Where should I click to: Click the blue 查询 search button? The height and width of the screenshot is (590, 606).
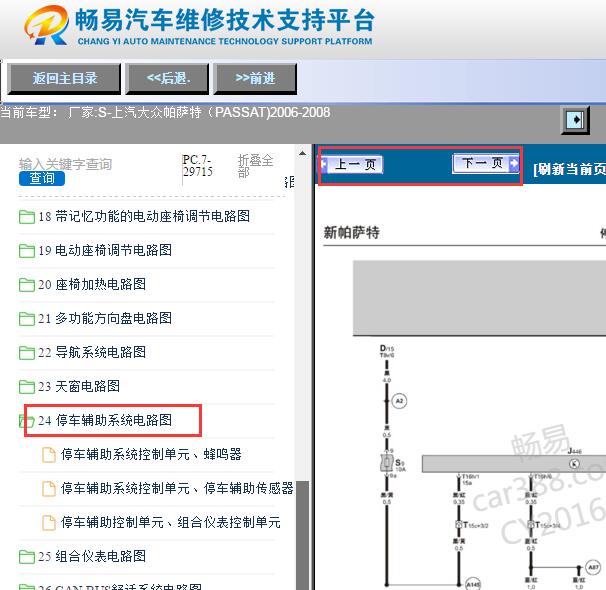coord(42,179)
